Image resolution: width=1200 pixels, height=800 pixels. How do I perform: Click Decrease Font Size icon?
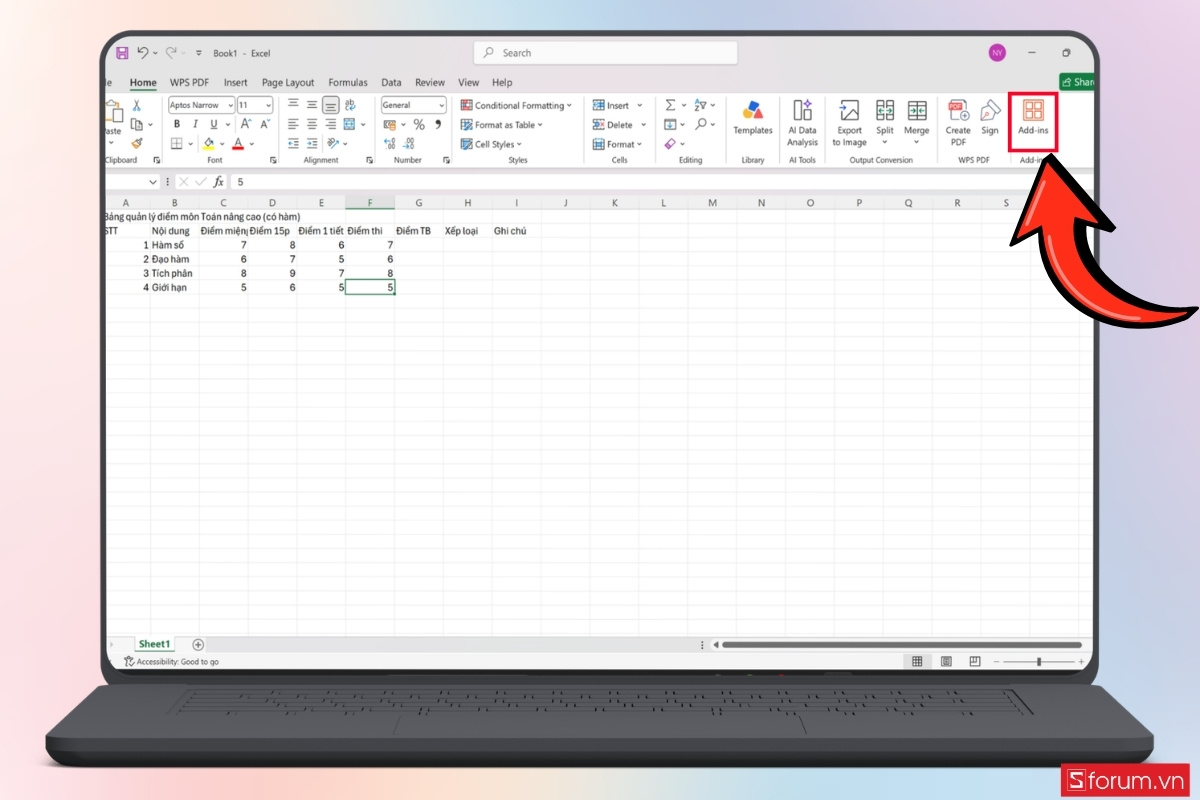coord(265,124)
